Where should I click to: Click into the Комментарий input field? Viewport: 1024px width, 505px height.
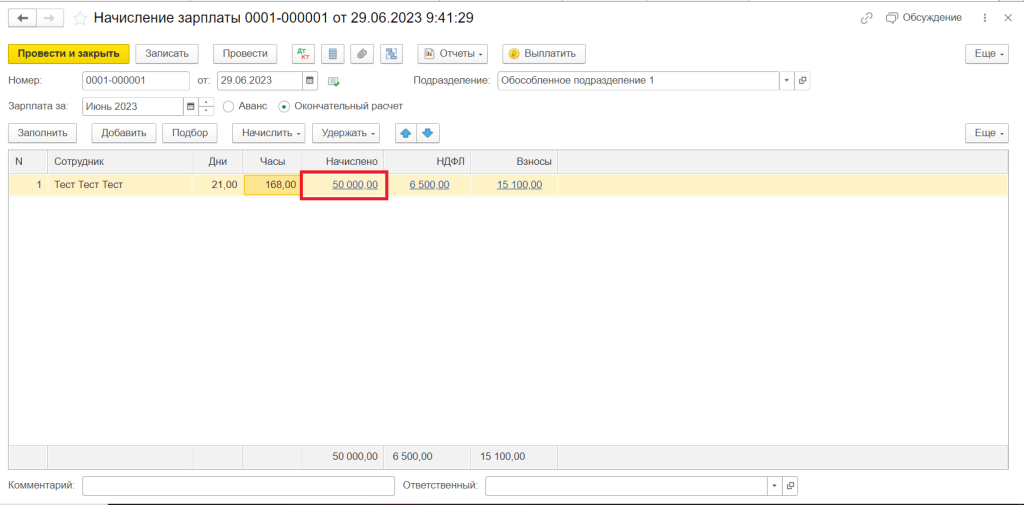238,486
